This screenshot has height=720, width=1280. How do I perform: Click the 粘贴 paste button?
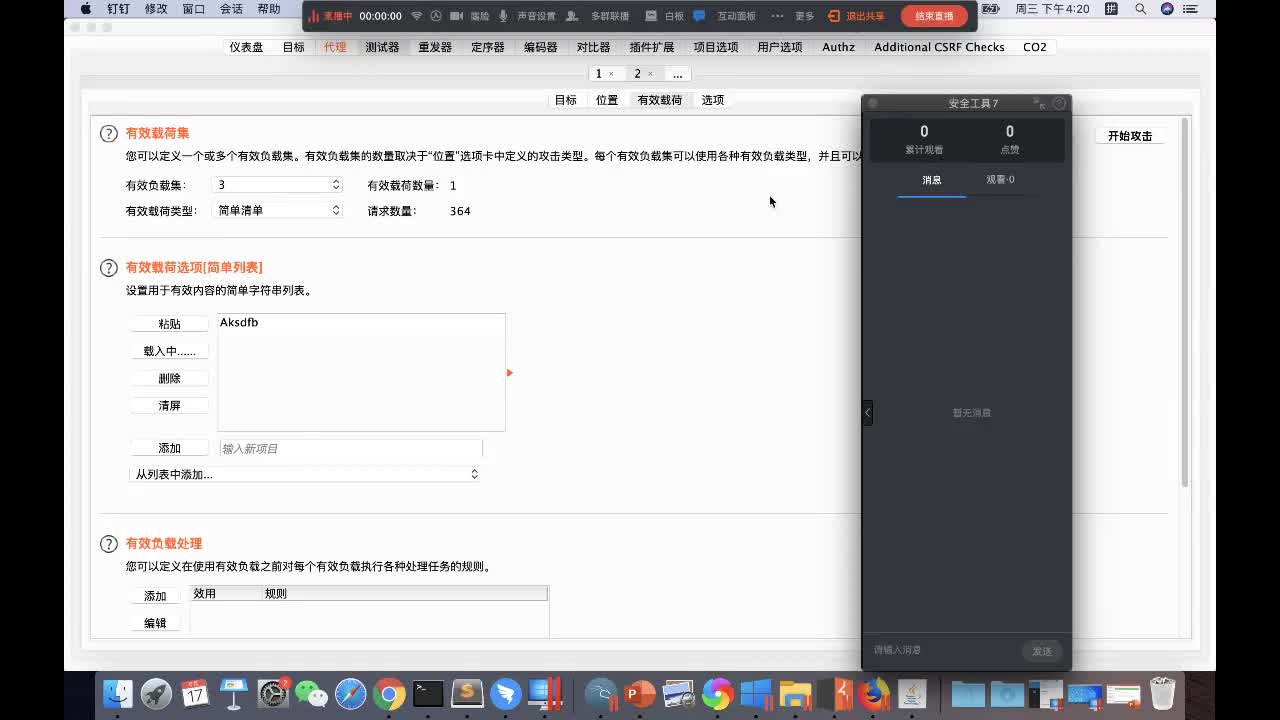169,324
